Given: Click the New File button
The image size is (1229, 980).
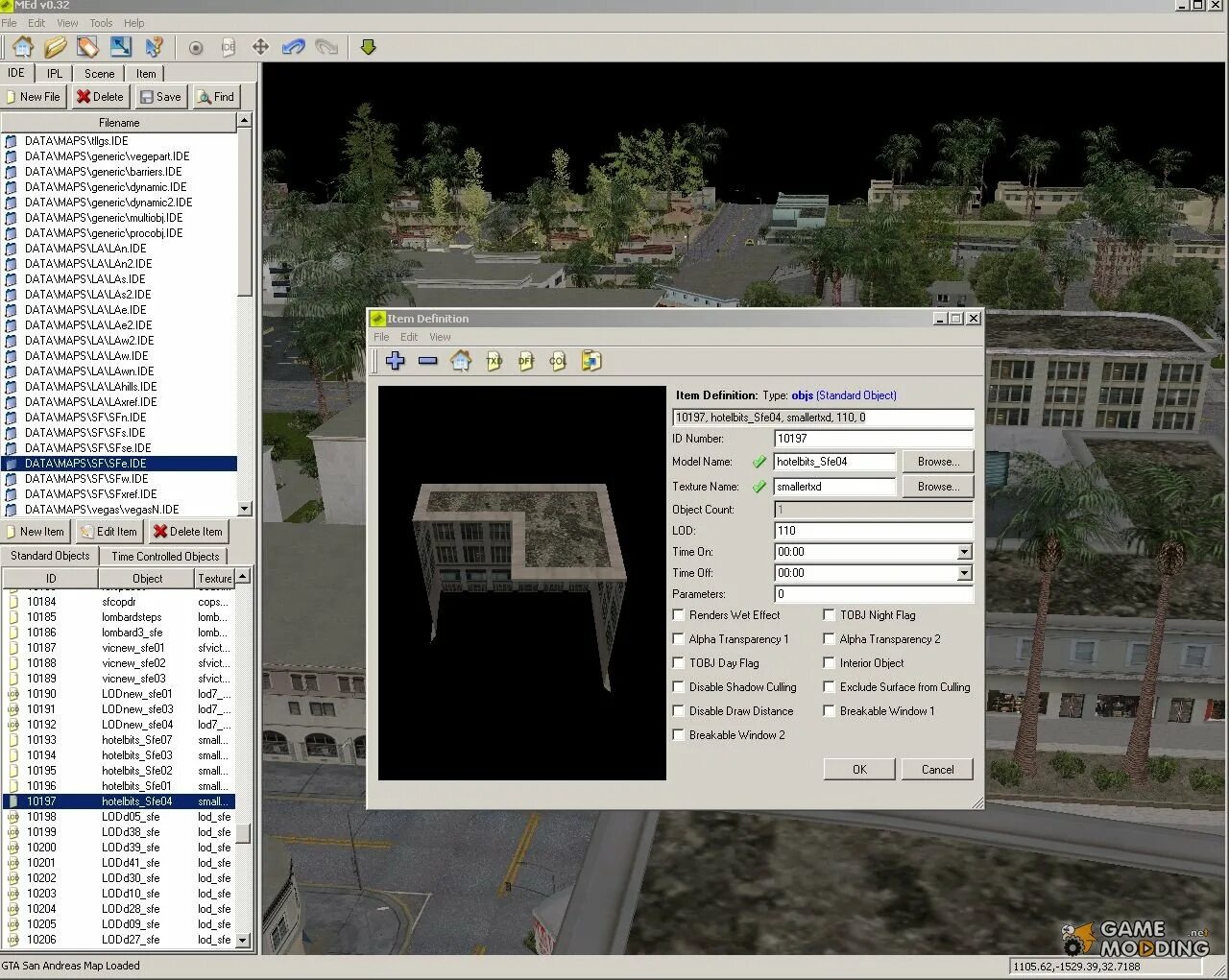Looking at the screenshot, I should (34, 97).
